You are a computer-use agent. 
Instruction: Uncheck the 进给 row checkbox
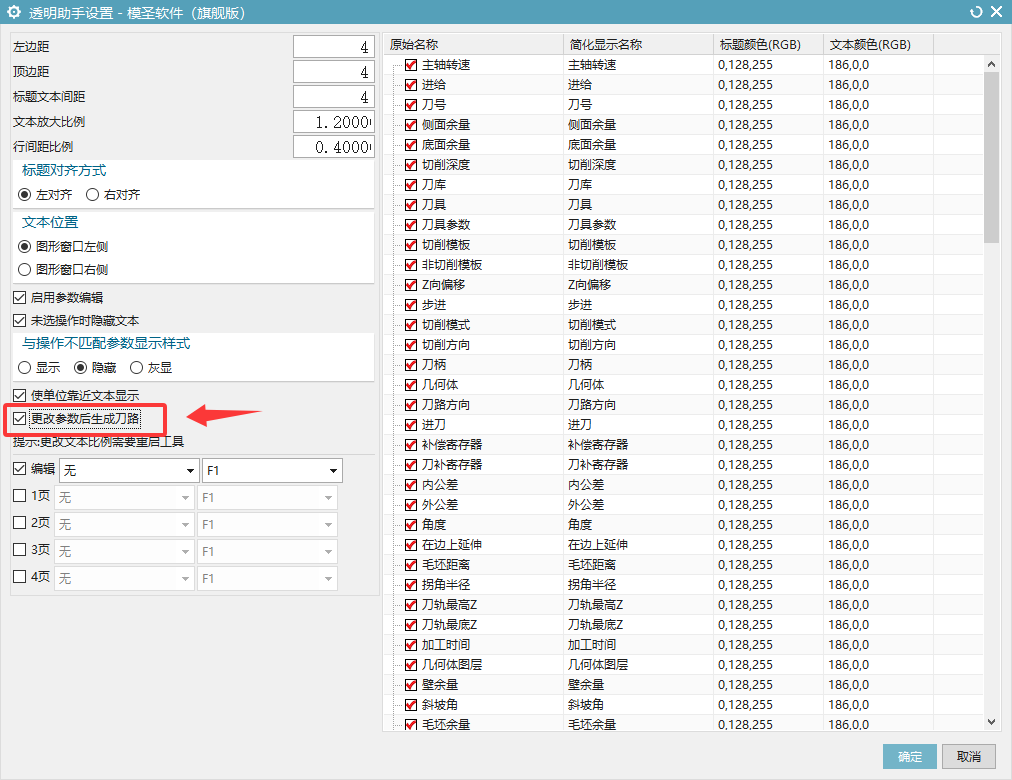(411, 85)
